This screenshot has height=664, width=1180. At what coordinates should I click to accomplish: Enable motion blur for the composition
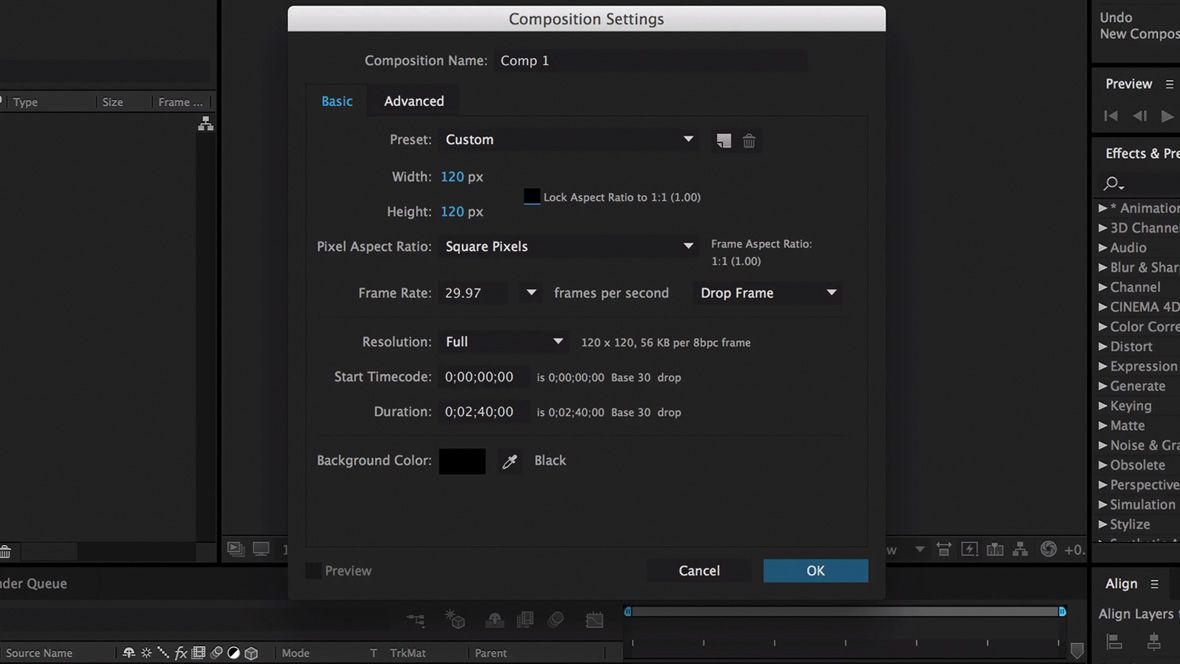pos(556,619)
